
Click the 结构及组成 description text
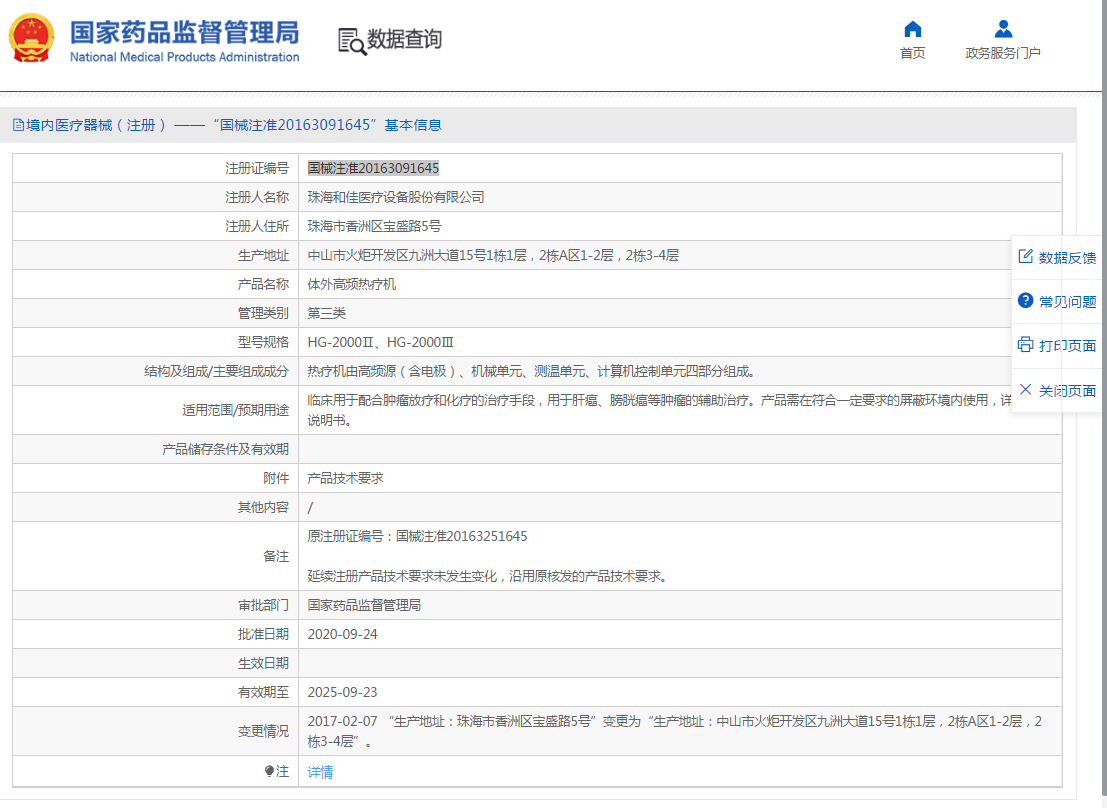click(x=532, y=371)
